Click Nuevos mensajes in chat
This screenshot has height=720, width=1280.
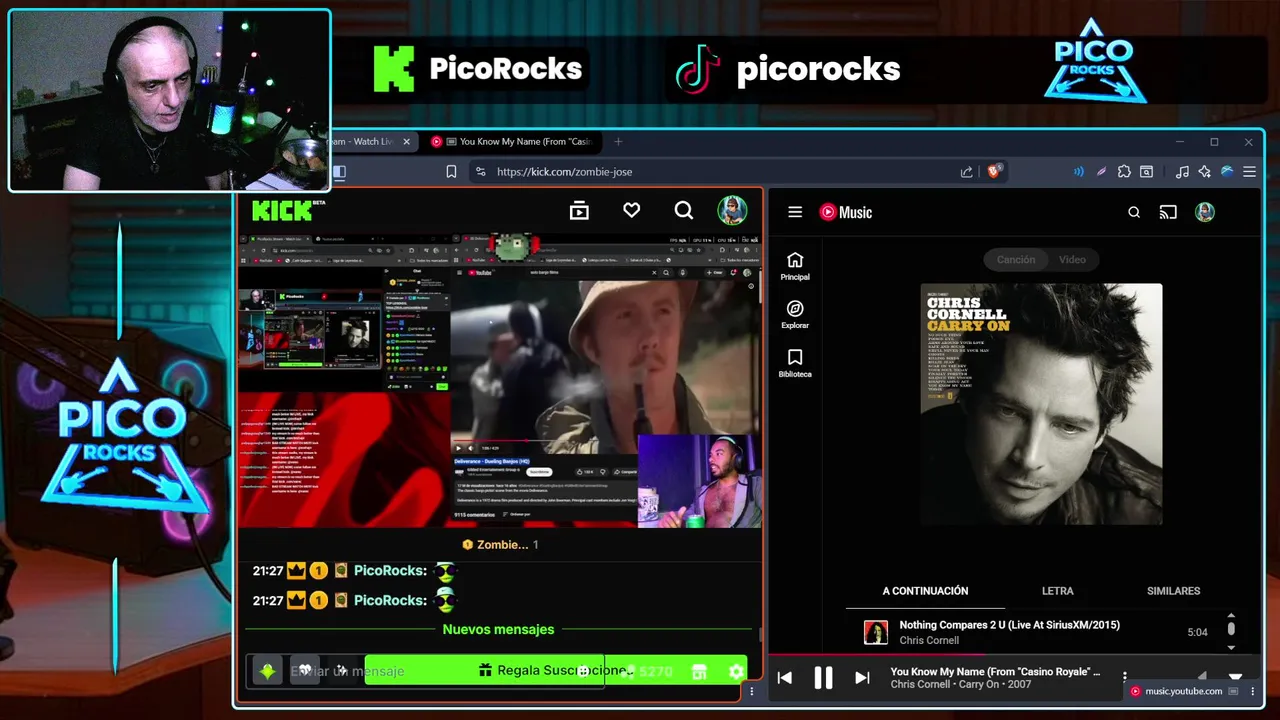pos(498,629)
